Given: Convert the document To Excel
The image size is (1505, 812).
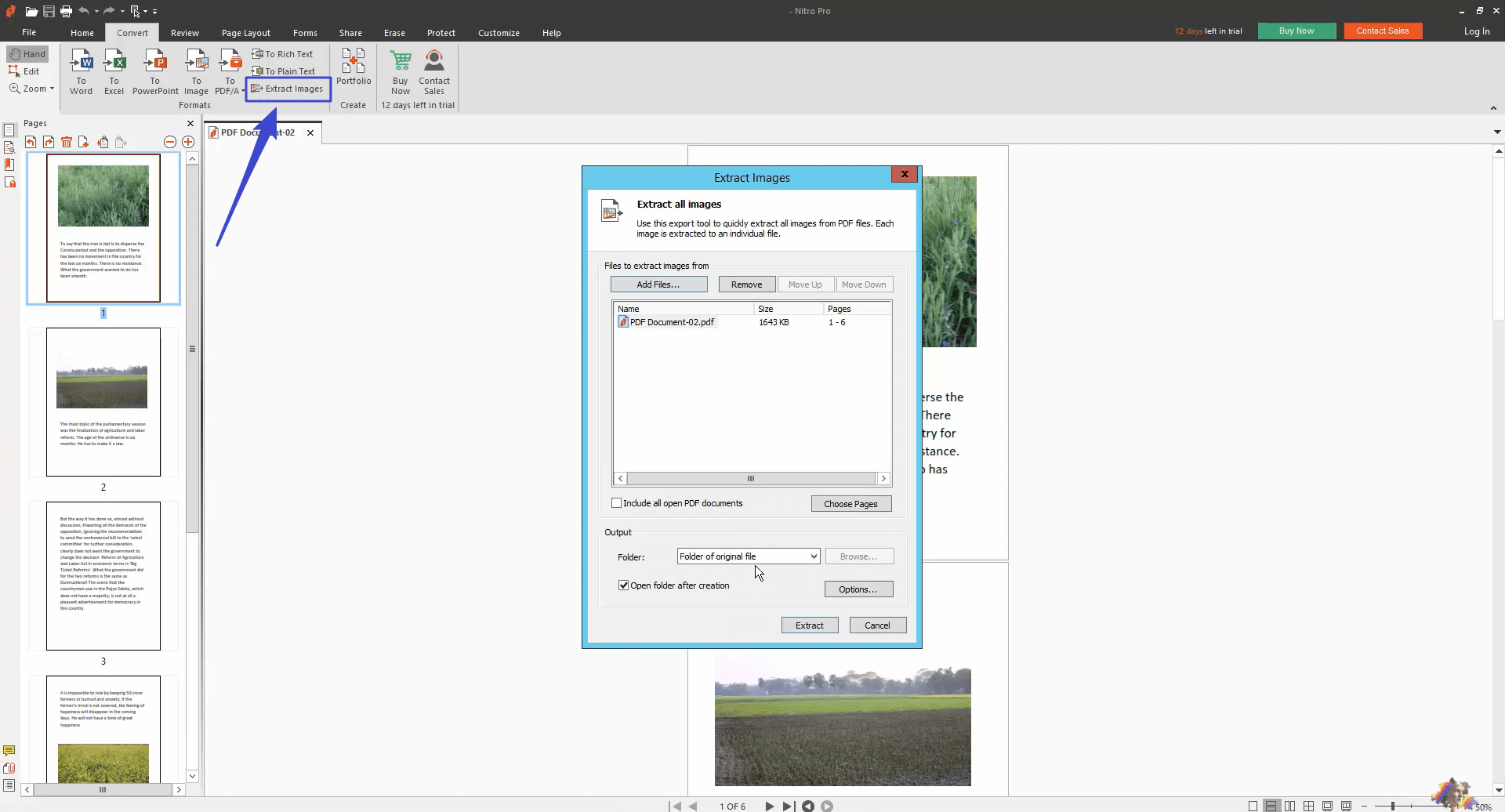Looking at the screenshot, I should (x=114, y=71).
